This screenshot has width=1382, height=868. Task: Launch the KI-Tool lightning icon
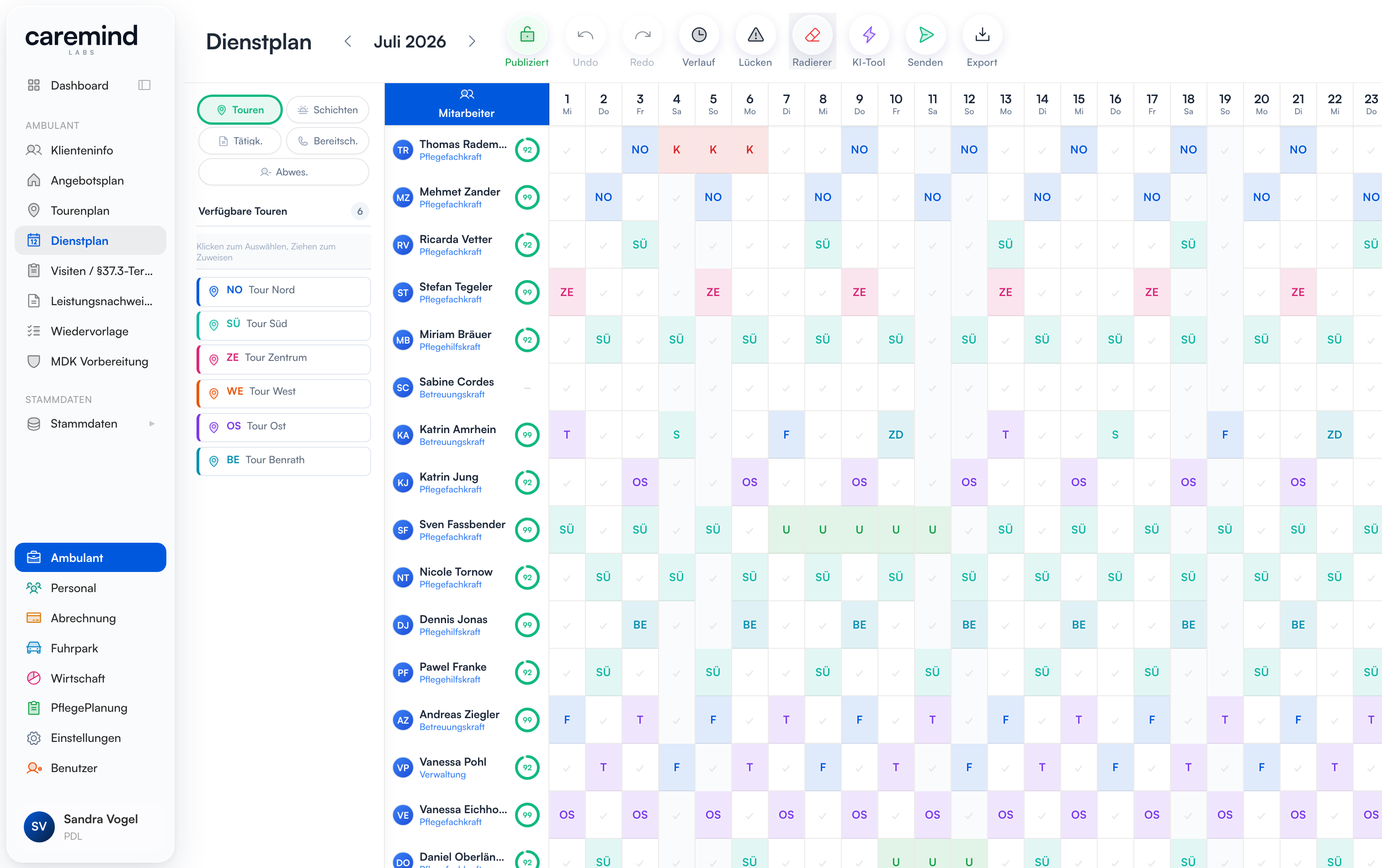868,36
